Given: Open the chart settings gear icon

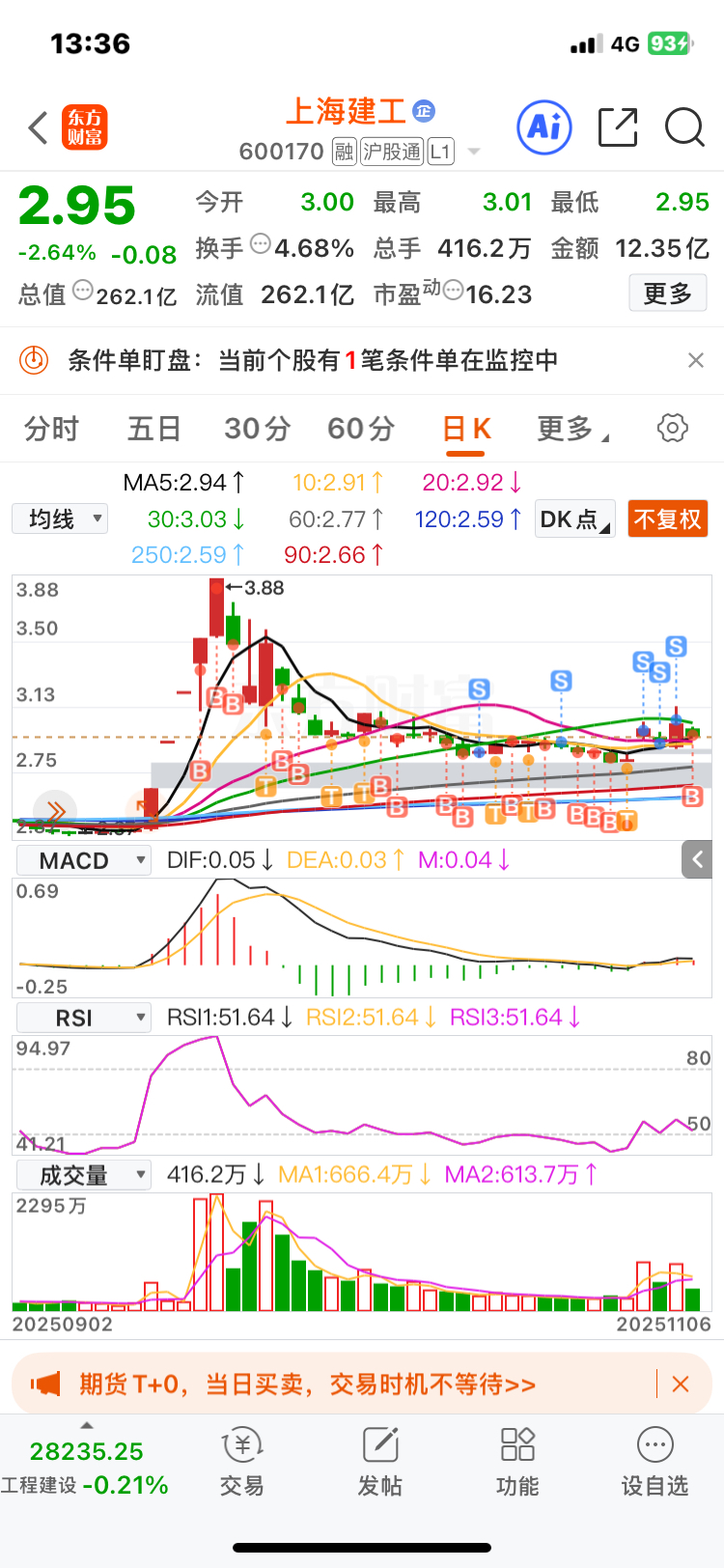Looking at the screenshot, I should pyautogui.click(x=673, y=428).
